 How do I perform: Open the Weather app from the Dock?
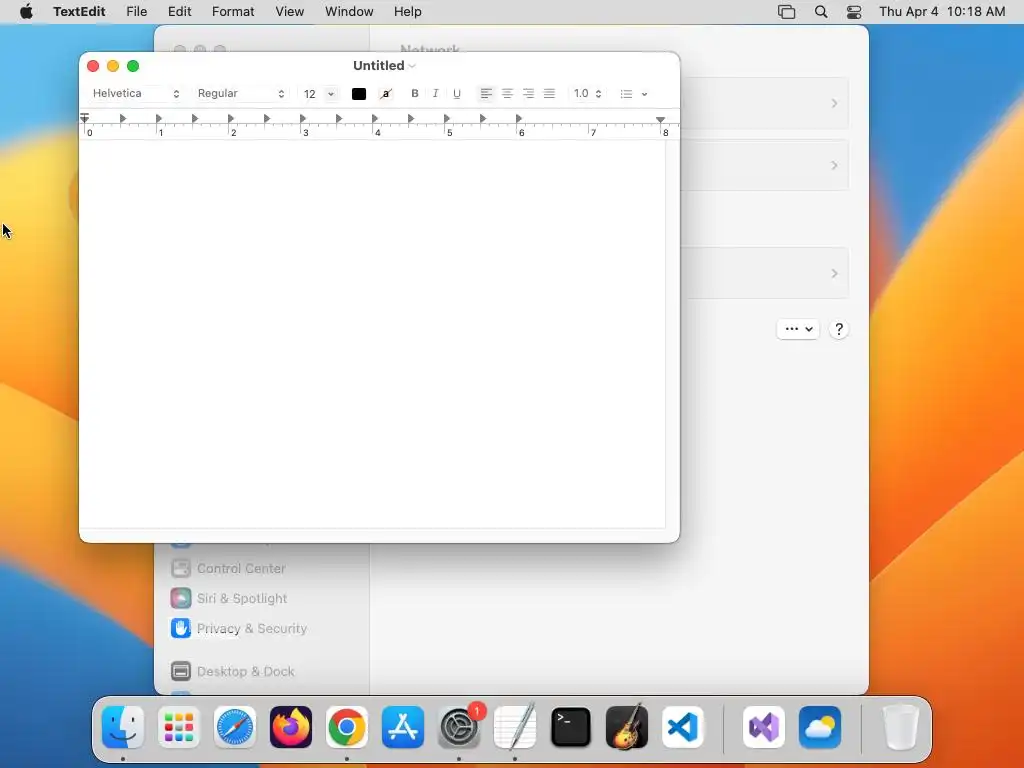tap(820, 727)
